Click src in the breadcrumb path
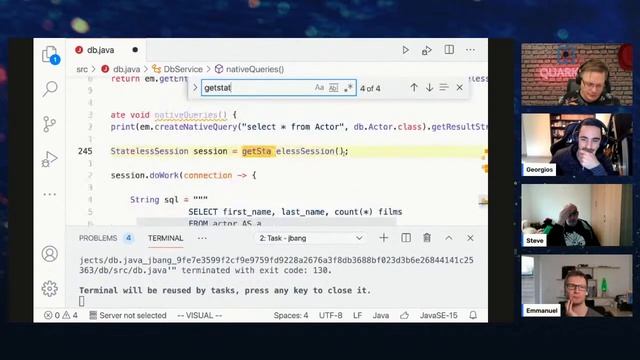Image resolution: width=640 pixels, height=360 pixels. coord(82,69)
